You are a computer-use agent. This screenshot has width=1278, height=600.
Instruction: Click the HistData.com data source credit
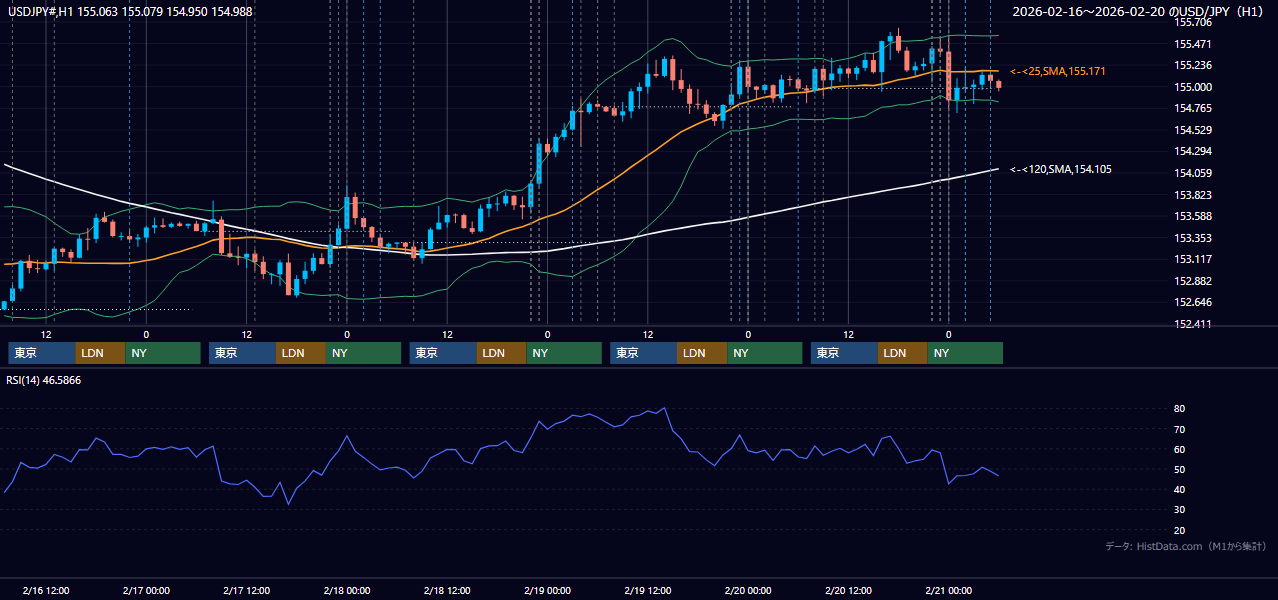tap(1186, 546)
